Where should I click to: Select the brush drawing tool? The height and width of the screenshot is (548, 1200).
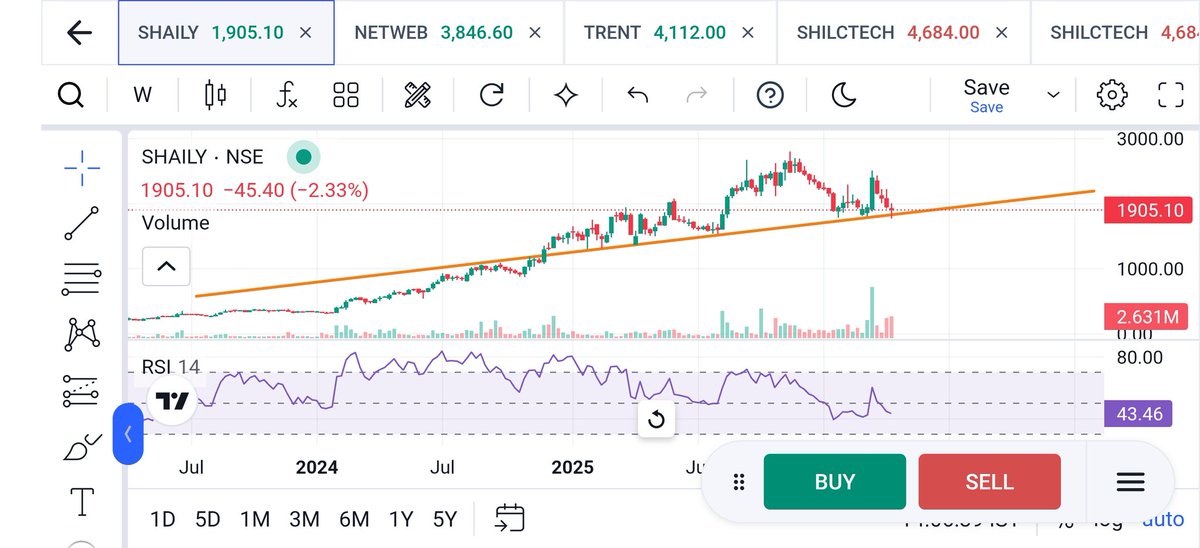(x=81, y=446)
